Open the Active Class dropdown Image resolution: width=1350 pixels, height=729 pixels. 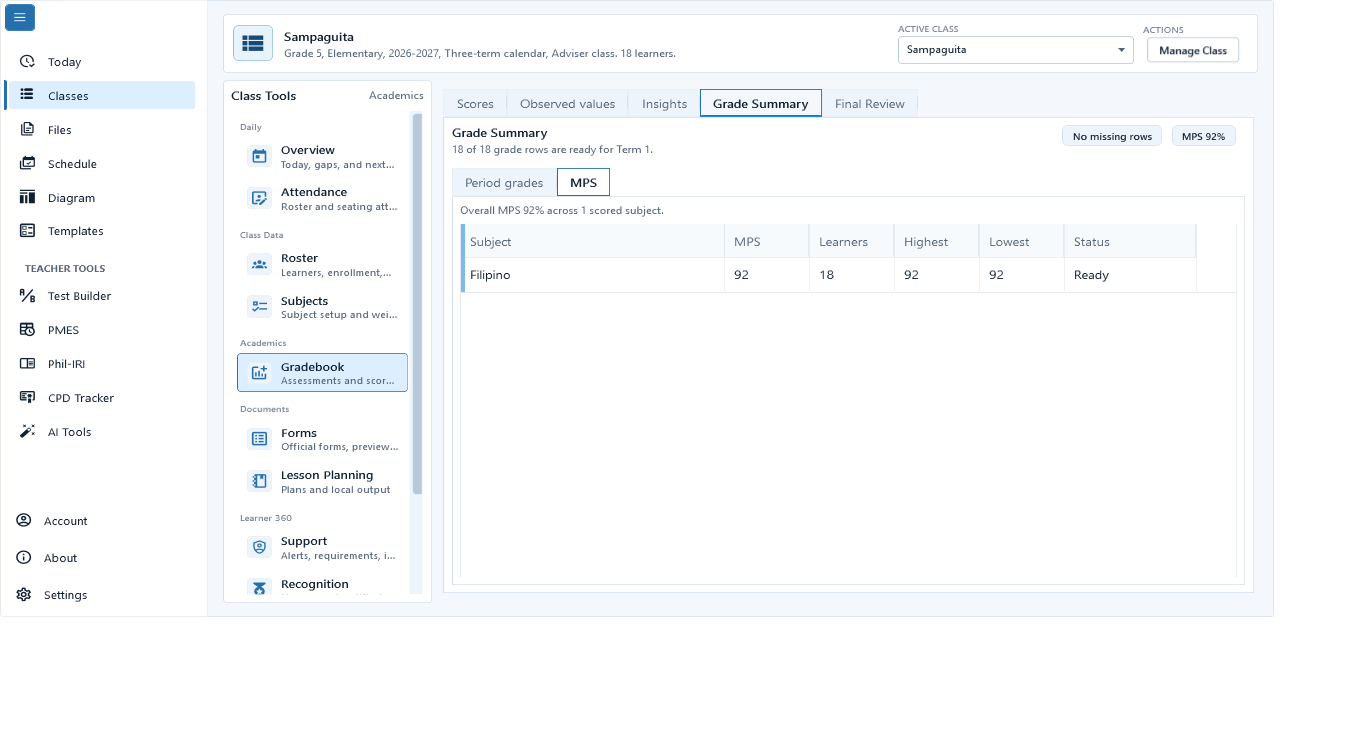click(1015, 49)
